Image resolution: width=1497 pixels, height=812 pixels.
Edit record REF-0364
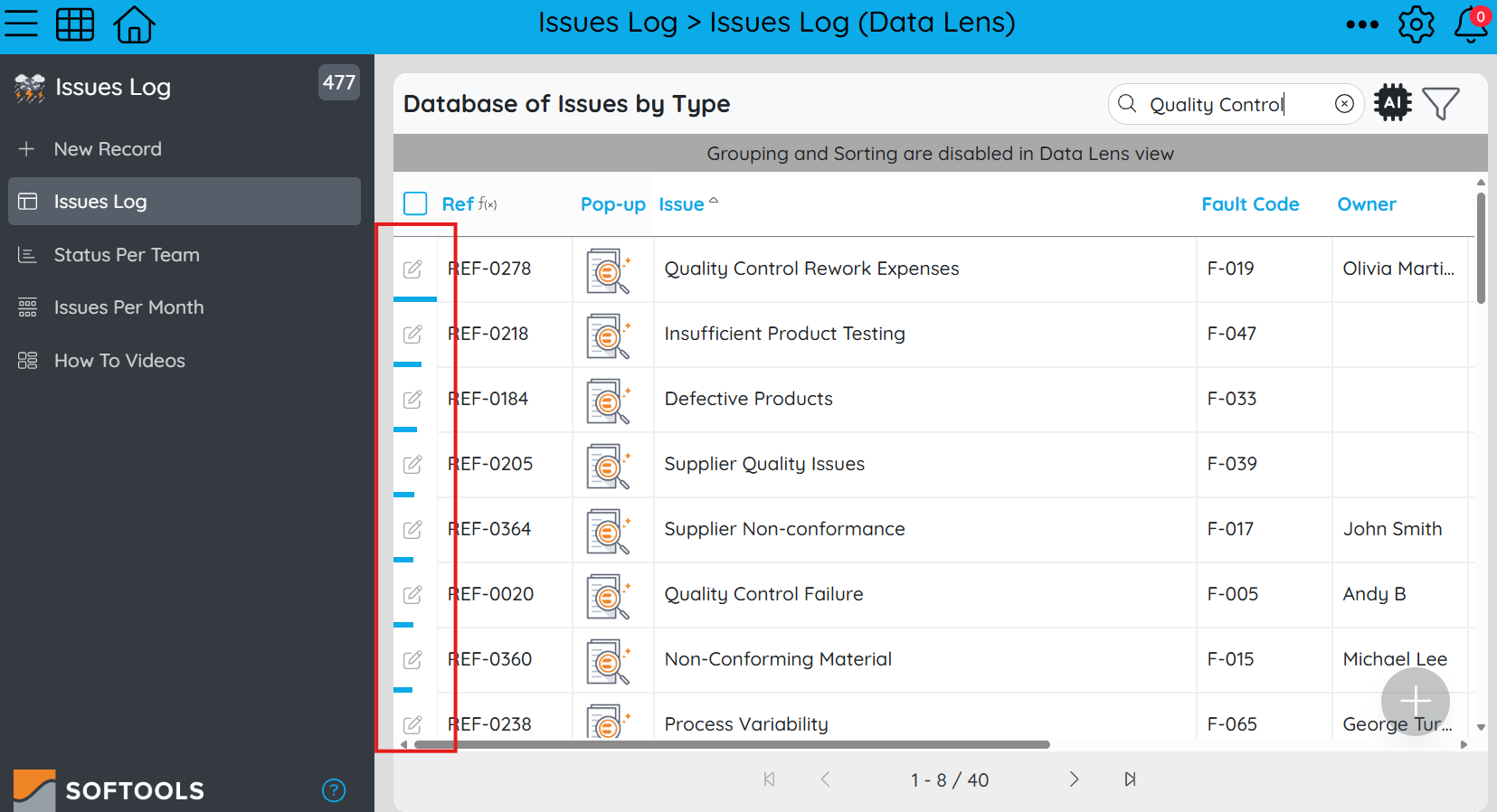coord(412,529)
